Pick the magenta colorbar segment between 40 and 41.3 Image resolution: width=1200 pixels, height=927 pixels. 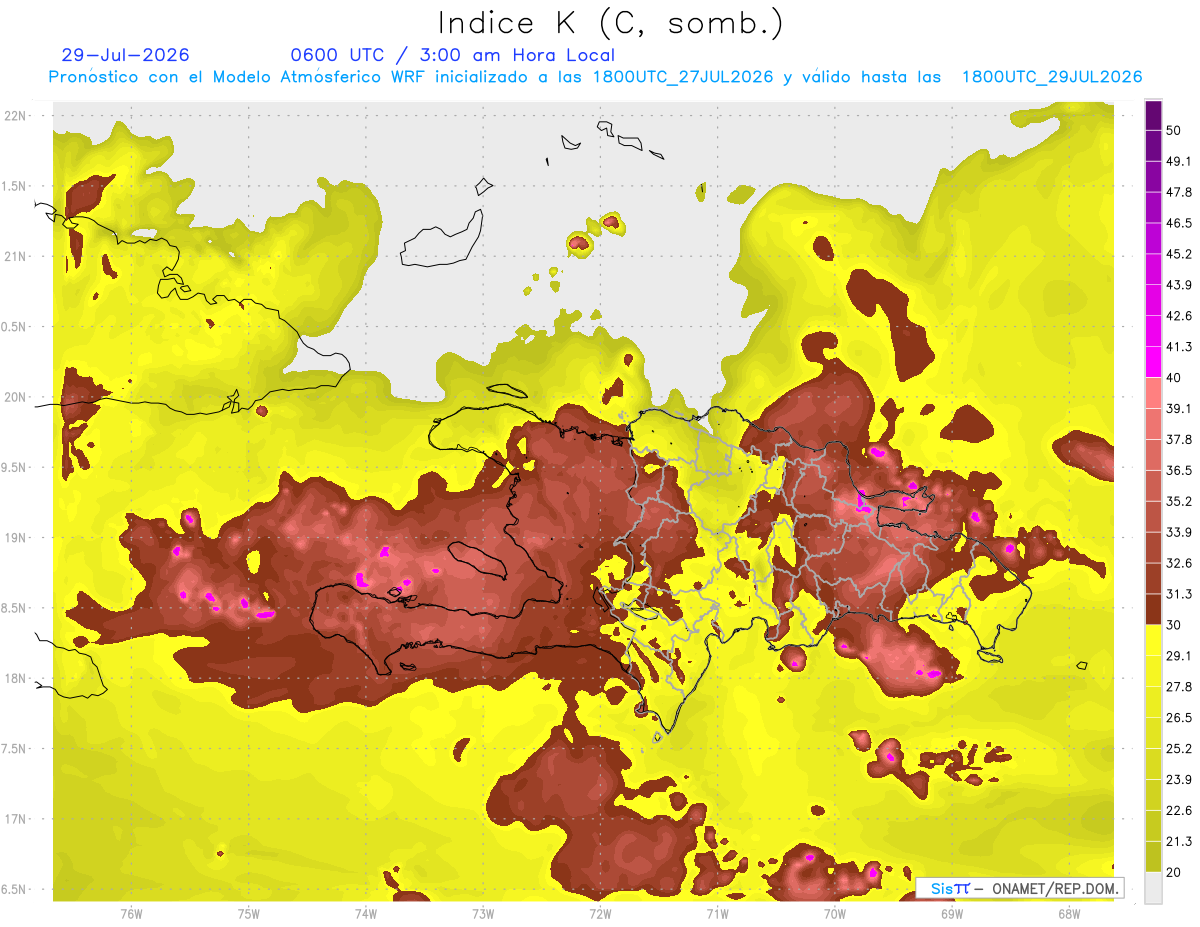(x=1153, y=362)
